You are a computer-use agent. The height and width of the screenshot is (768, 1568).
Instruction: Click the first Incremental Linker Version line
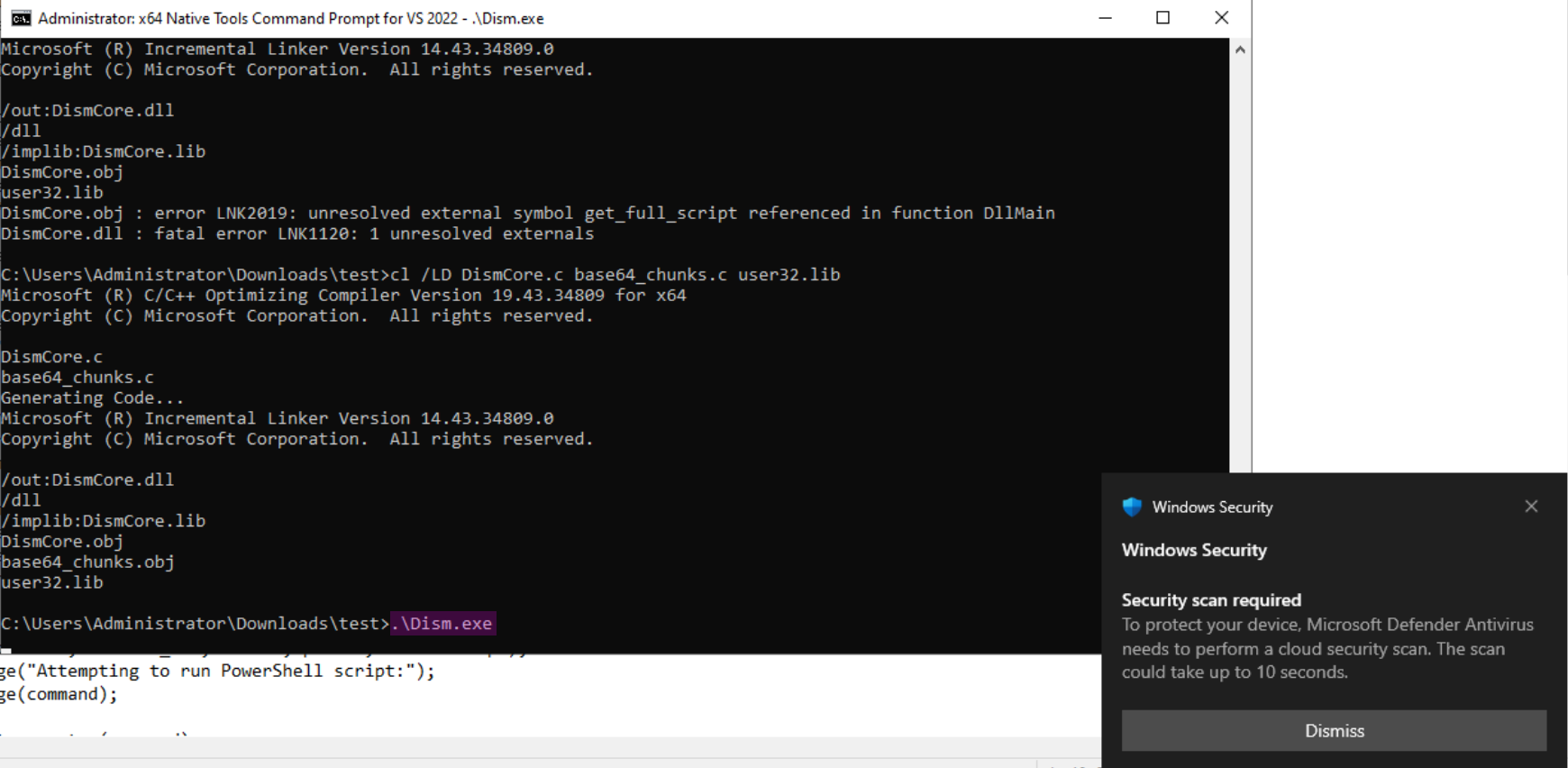tap(277, 50)
